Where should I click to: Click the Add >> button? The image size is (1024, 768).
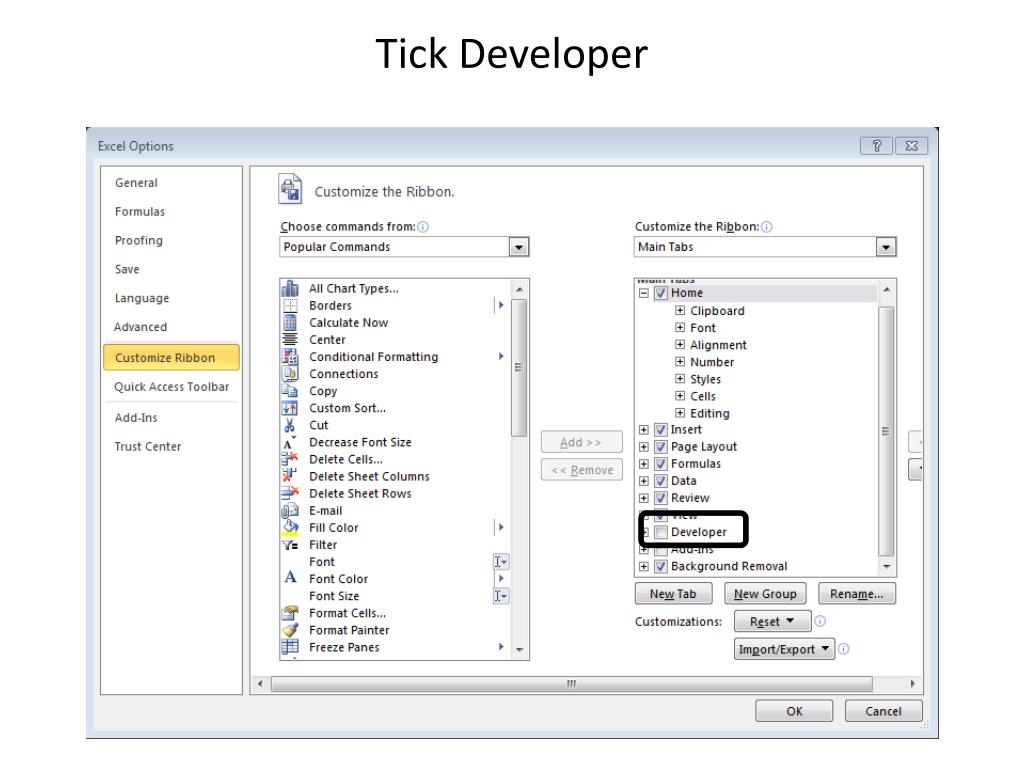581,442
